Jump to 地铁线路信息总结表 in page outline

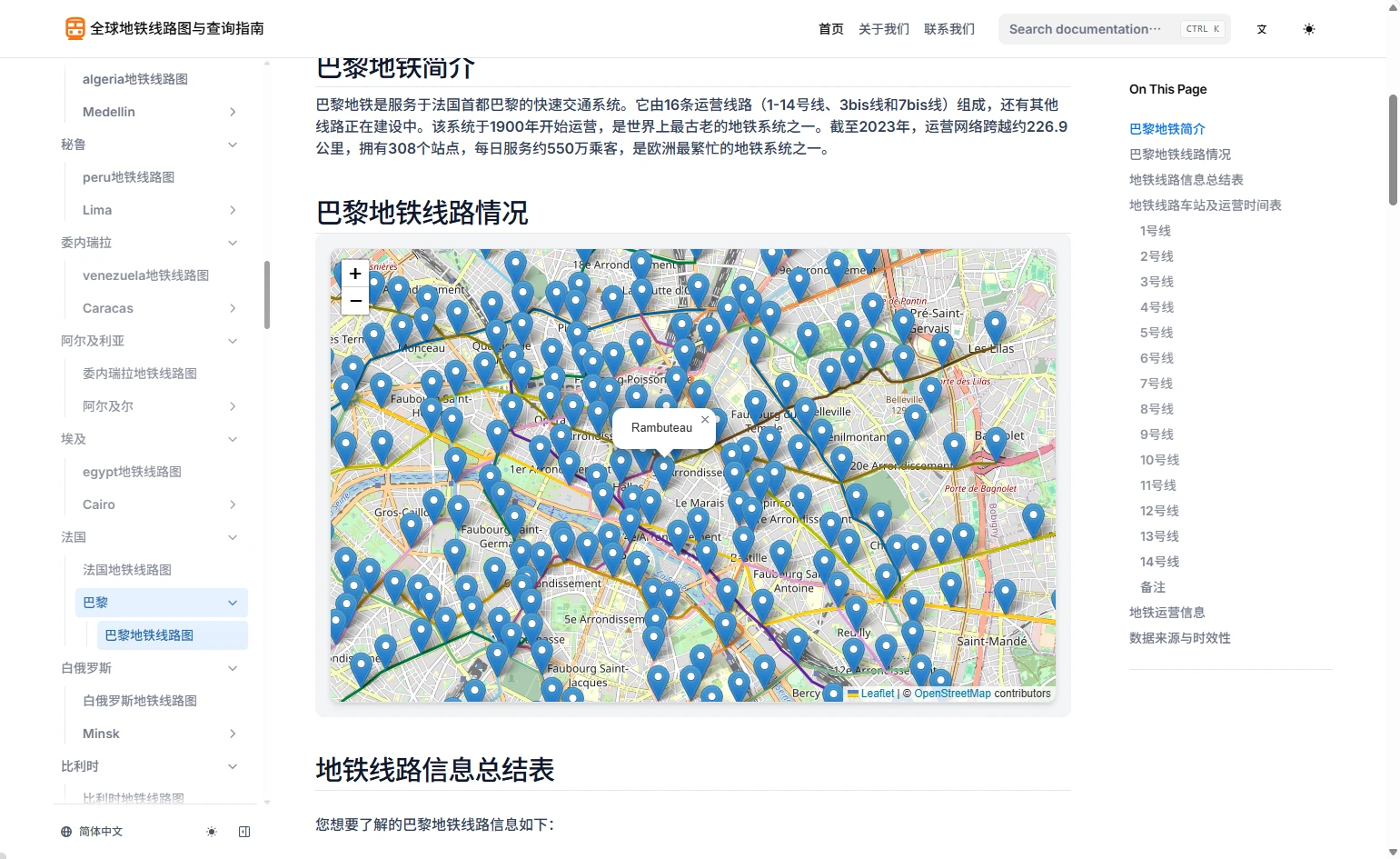click(1186, 180)
